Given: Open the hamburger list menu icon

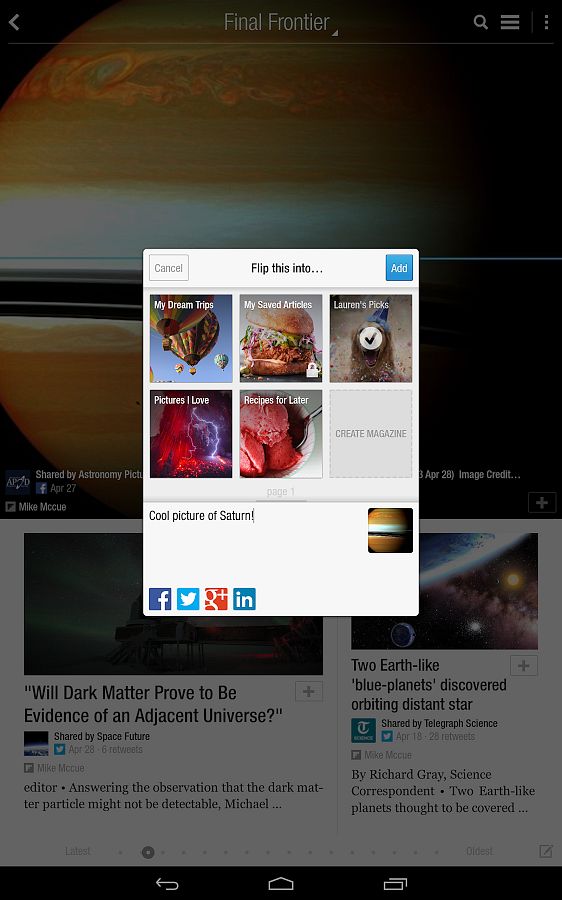Looking at the screenshot, I should [510, 22].
